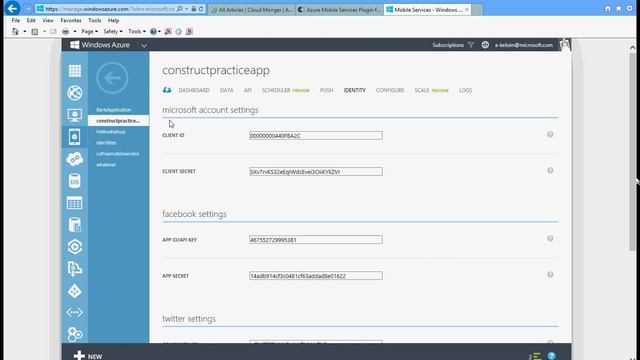Click Facebook App Secret input field
The image size is (640, 360).
click(x=316, y=276)
